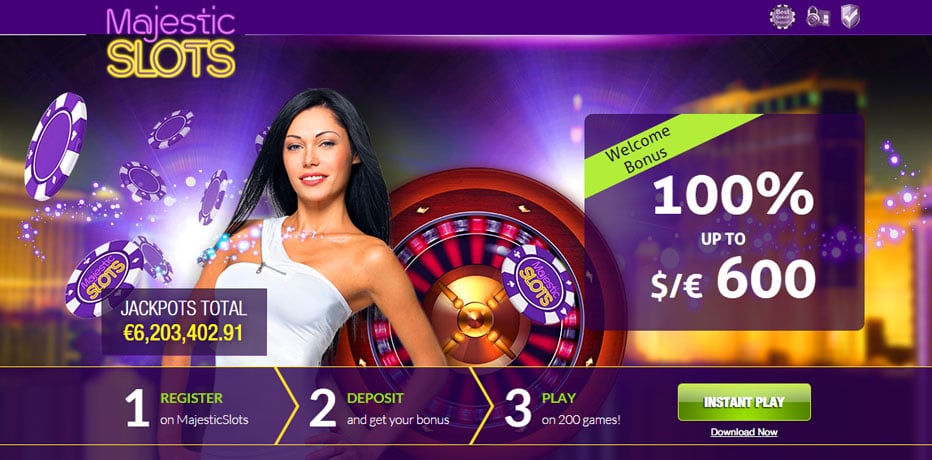Image resolution: width=932 pixels, height=460 pixels.
Task: Click the Majestic Slots neon logo
Action: [x=171, y=42]
